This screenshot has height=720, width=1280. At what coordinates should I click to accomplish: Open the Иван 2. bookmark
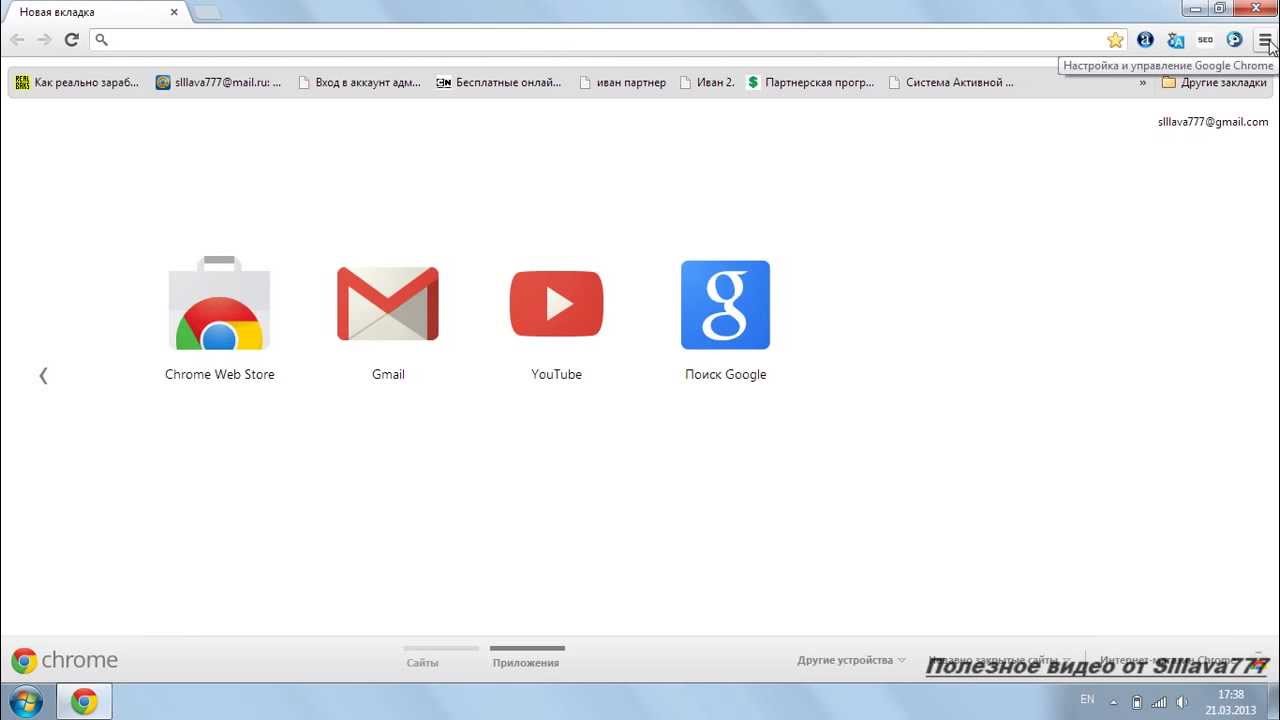click(707, 83)
